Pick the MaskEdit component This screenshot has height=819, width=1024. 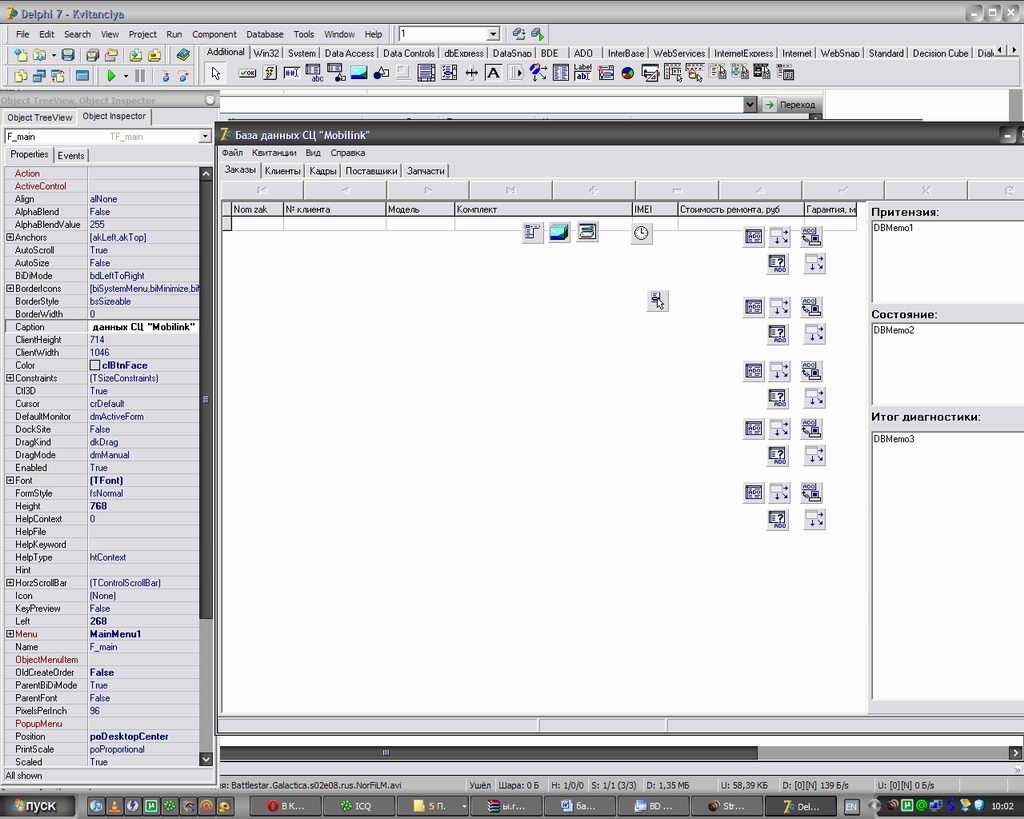pyautogui.click(x=291, y=73)
